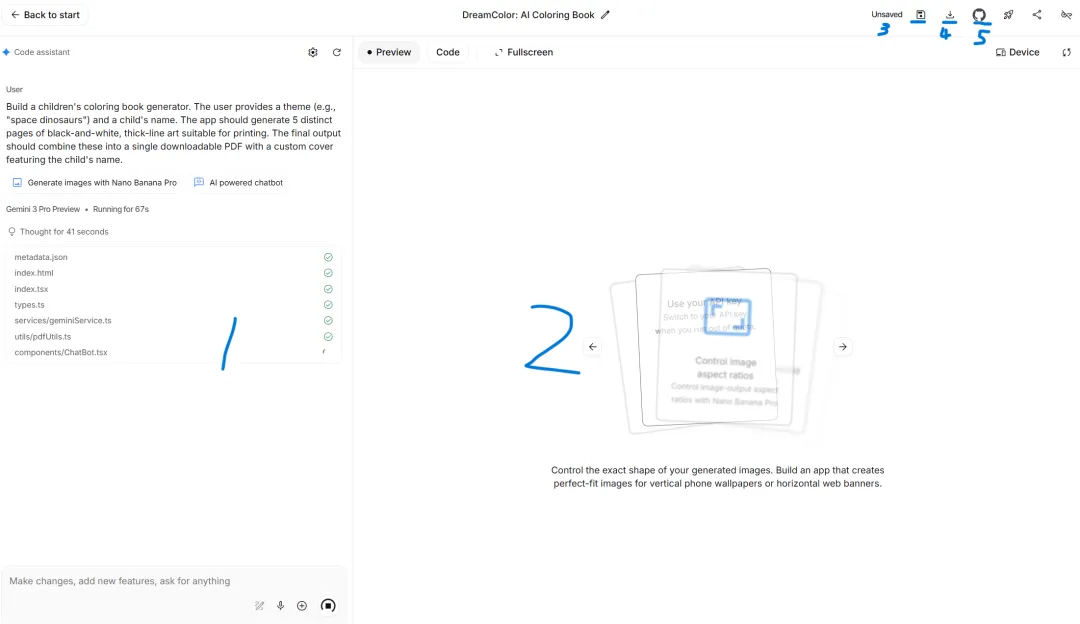The height and width of the screenshot is (624, 1080).
Task: Open Fullscreen preview mode
Action: pos(523,52)
